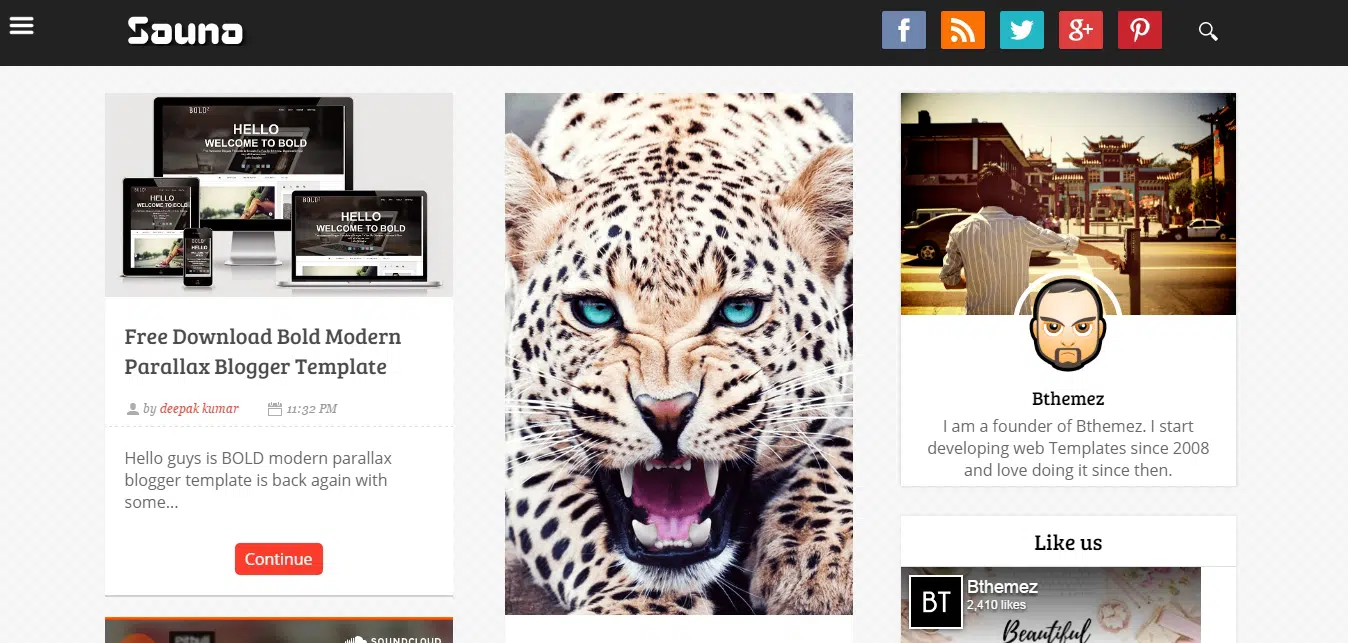This screenshot has height=643, width=1348.
Task: Open the Bthemez Facebook page name link
Action: coord(1001,587)
